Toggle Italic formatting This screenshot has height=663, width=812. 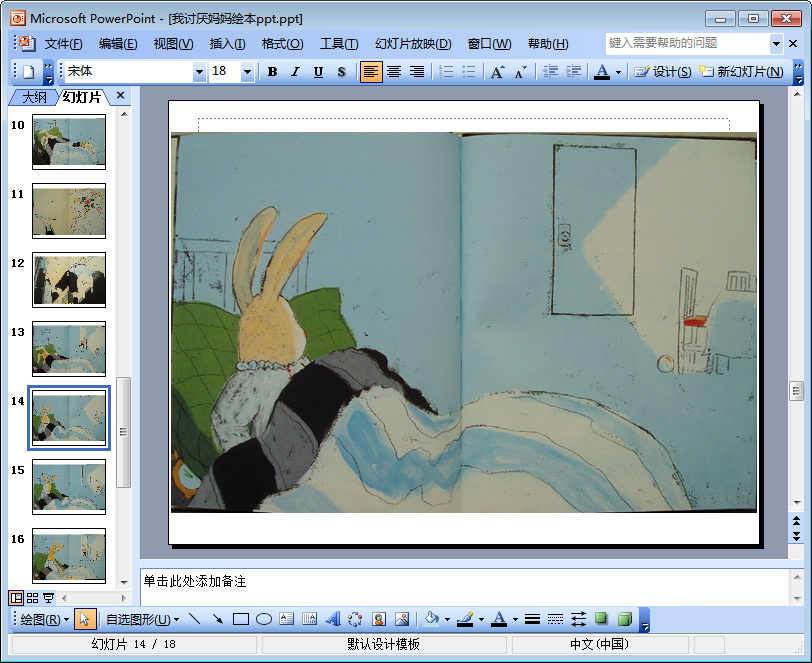coord(295,71)
